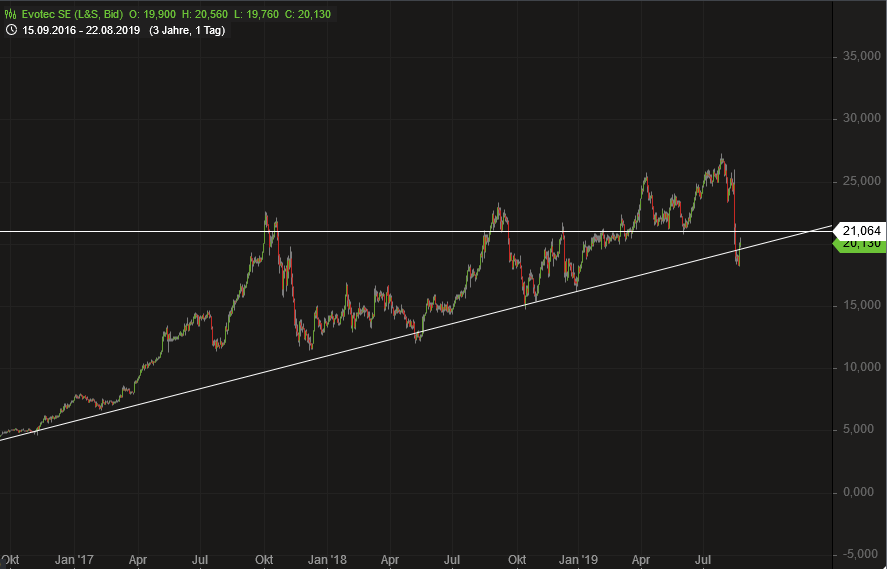The width and height of the screenshot is (887, 569).
Task: Click the Apr label after Jan '17
Action: [137, 560]
